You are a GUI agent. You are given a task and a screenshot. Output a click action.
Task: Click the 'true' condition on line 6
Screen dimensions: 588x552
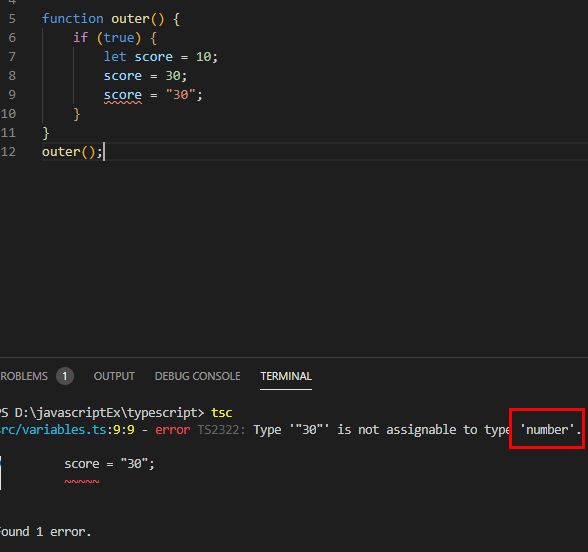click(x=119, y=38)
